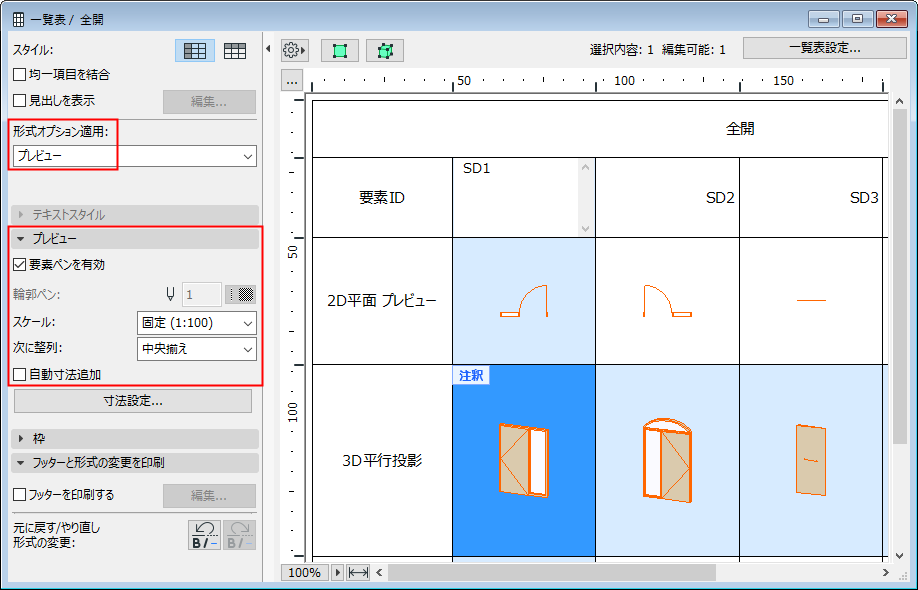Image resolution: width=918 pixels, height=590 pixels.
Task: Open the 次に整列 dropdown 中央揃え
Action: [x=196, y=349]
